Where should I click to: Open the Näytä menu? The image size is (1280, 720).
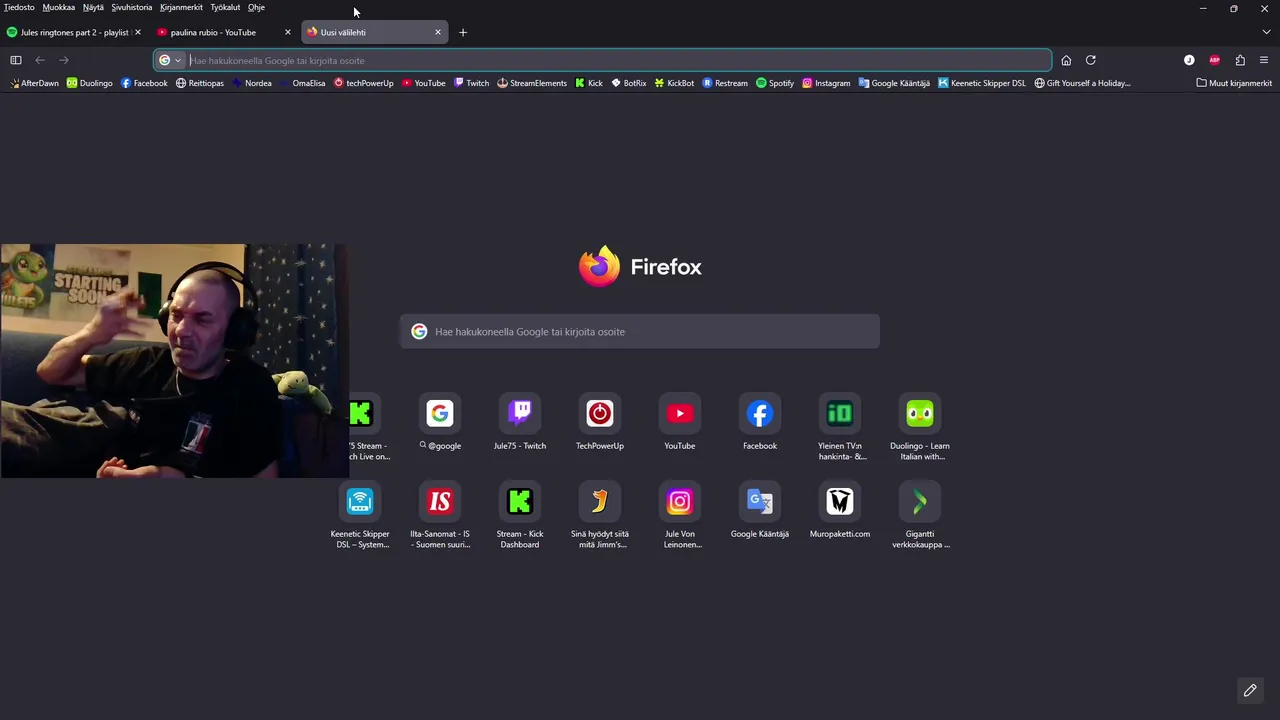(x=93, y=7)
